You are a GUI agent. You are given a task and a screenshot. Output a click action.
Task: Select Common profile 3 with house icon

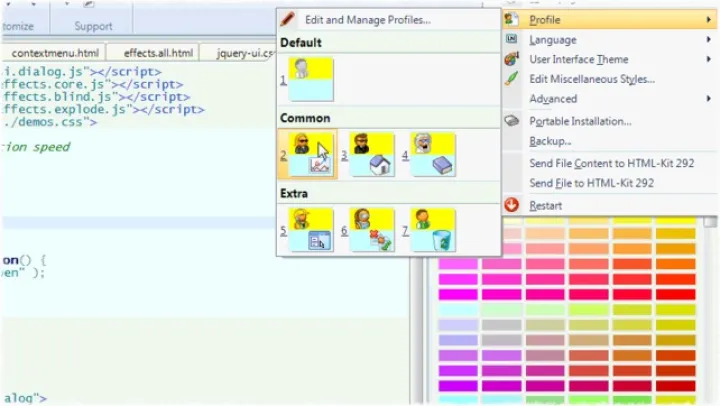pyautogui.click(x=371, y=155)
